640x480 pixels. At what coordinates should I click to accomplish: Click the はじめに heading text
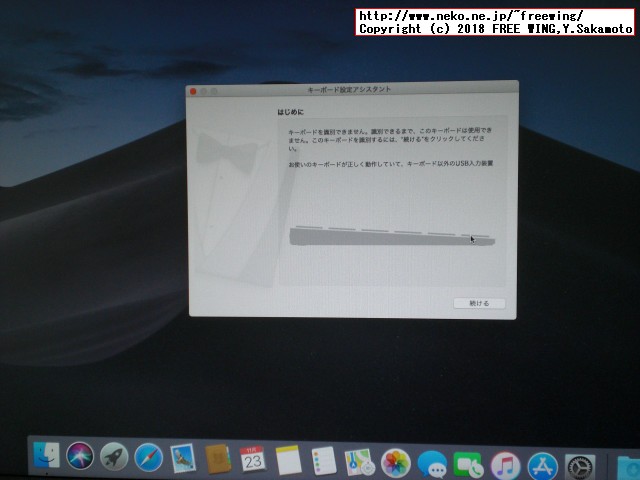click(291, 112)
